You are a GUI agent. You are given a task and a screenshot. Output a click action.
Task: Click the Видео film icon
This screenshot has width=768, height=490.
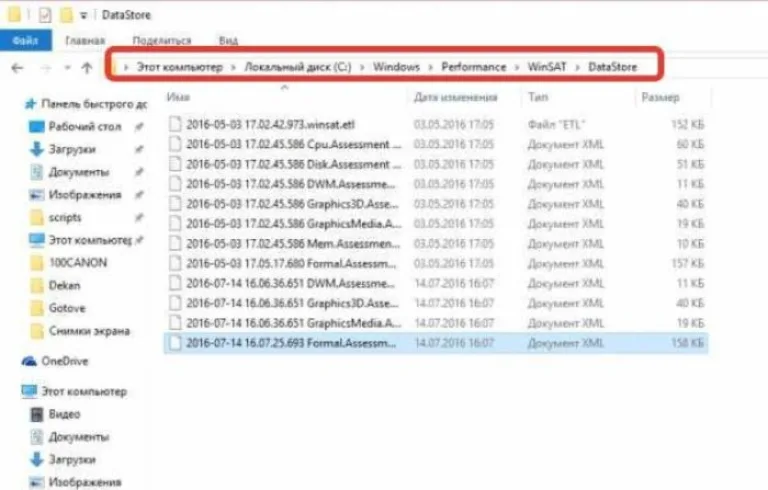pyautogui.click(x=37, y=415)
